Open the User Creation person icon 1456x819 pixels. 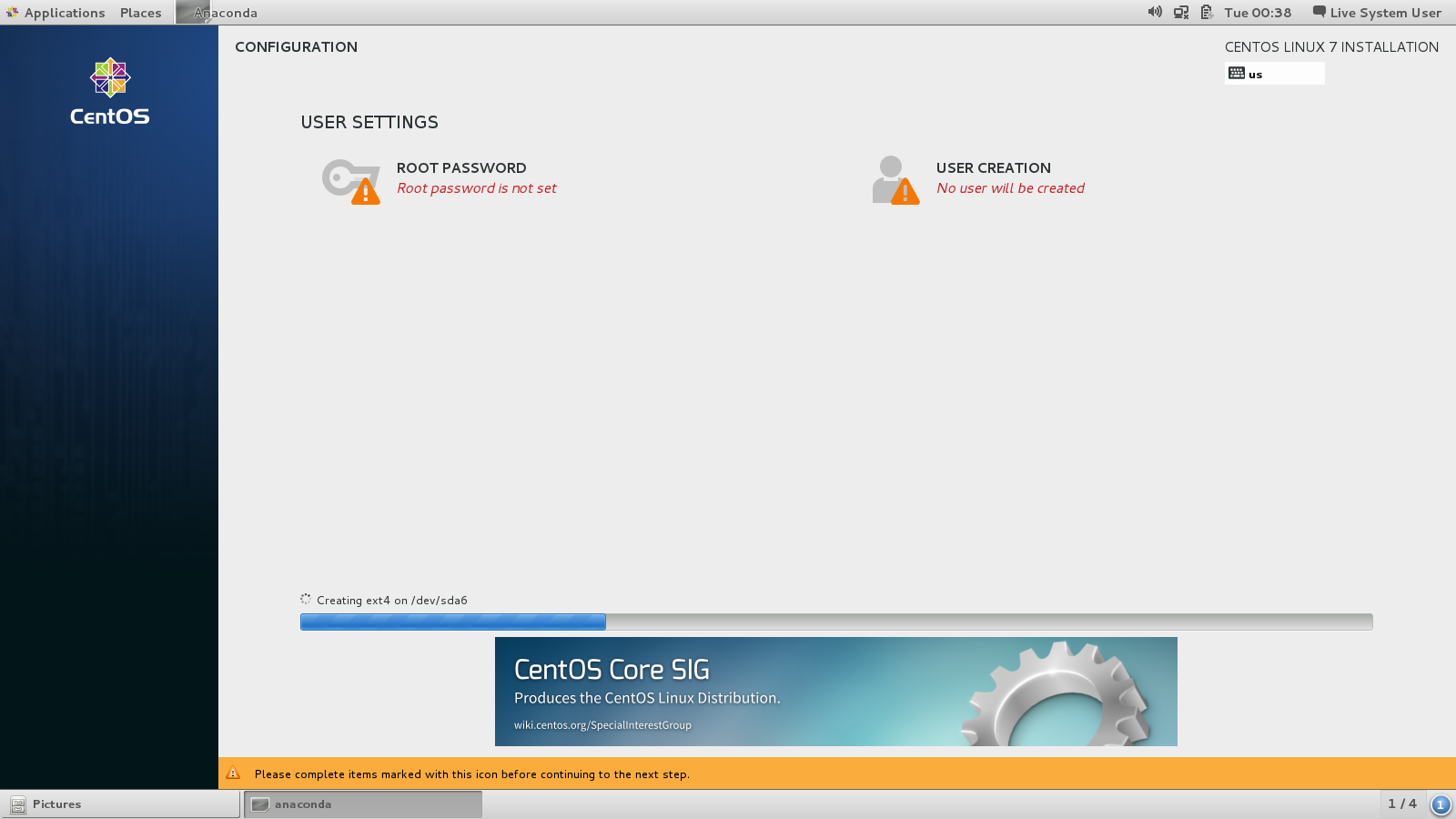pos(895,179)
